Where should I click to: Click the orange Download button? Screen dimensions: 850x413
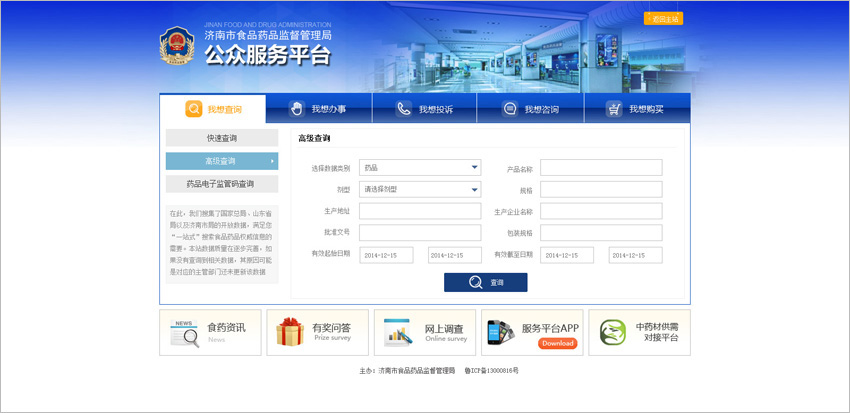tap(557, 343)
